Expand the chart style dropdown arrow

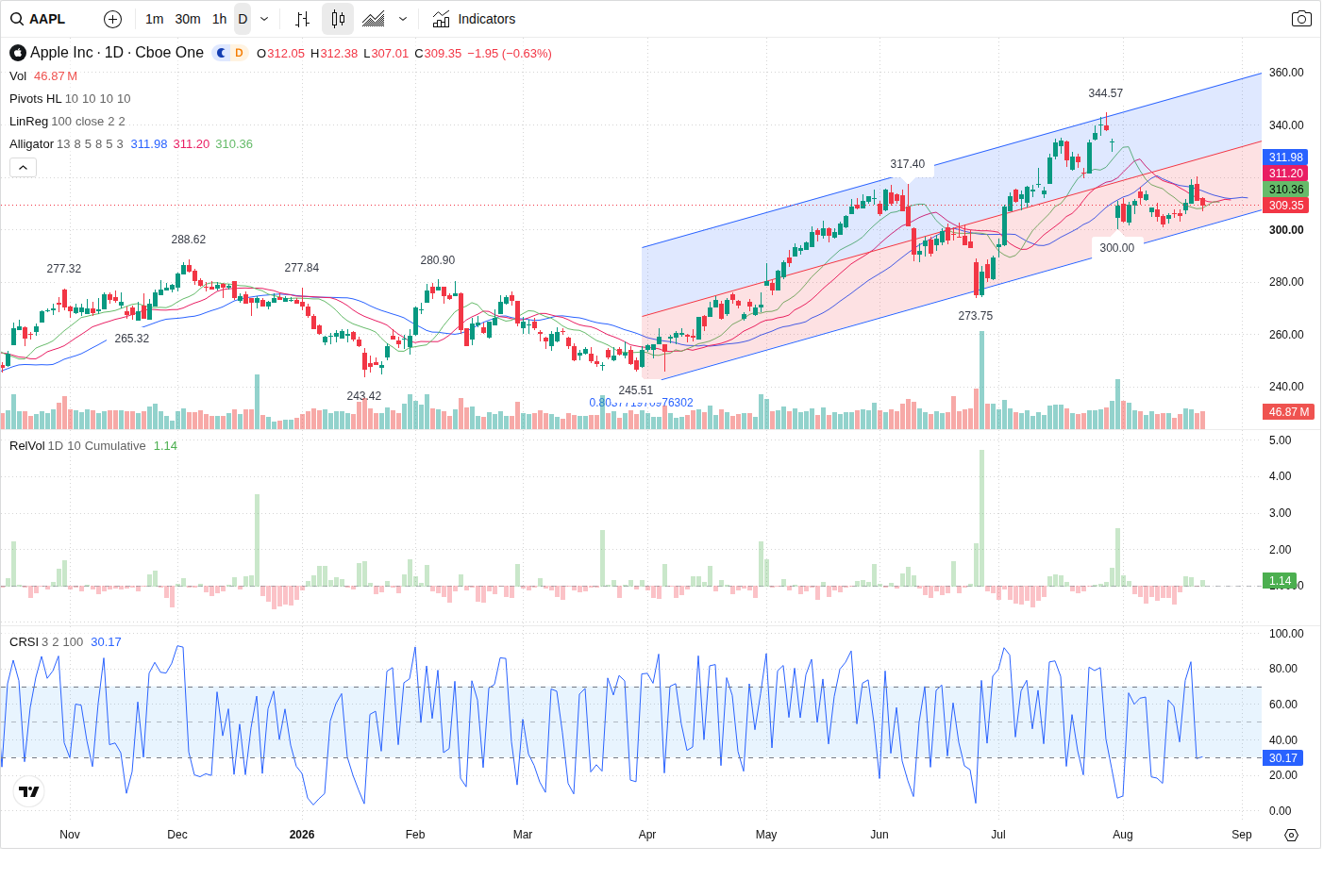tap(403, 19)
